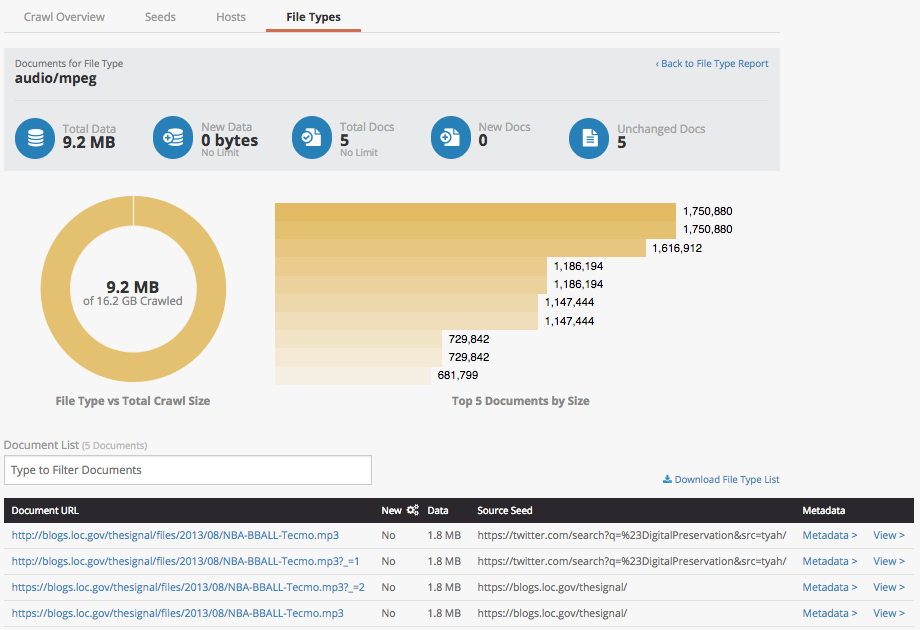Click the New Data icon
The image size is (920, 630).
[x=173, y=138]
